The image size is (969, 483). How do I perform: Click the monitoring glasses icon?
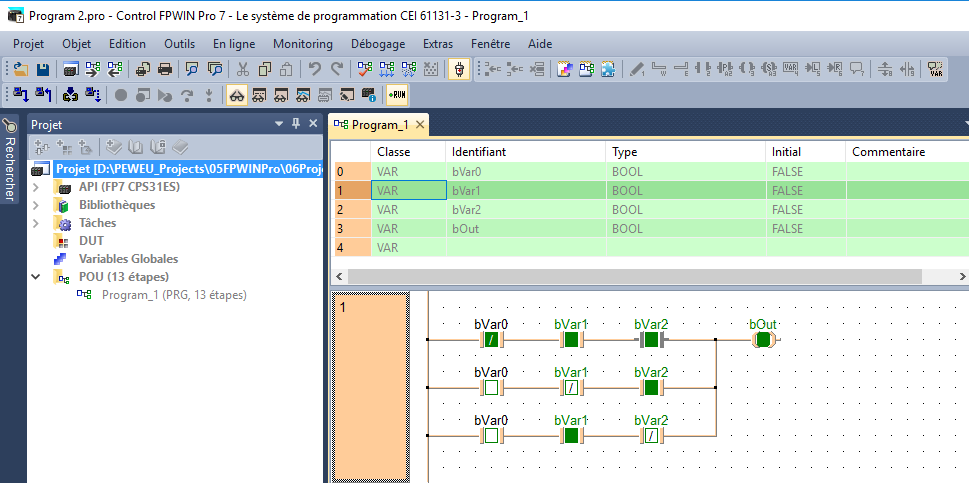point(236,96)
